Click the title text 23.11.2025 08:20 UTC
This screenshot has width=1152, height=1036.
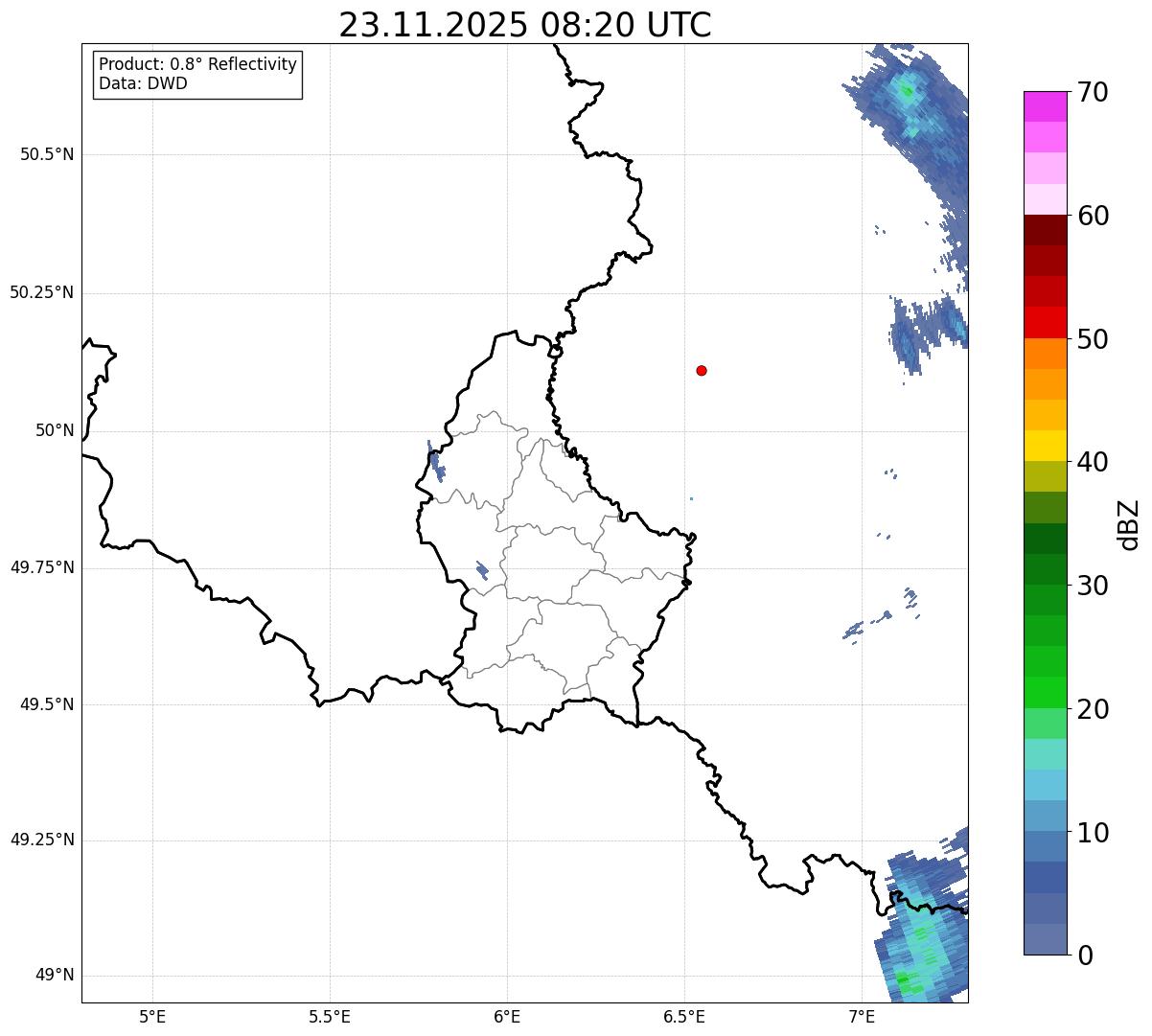coord(525,25)
